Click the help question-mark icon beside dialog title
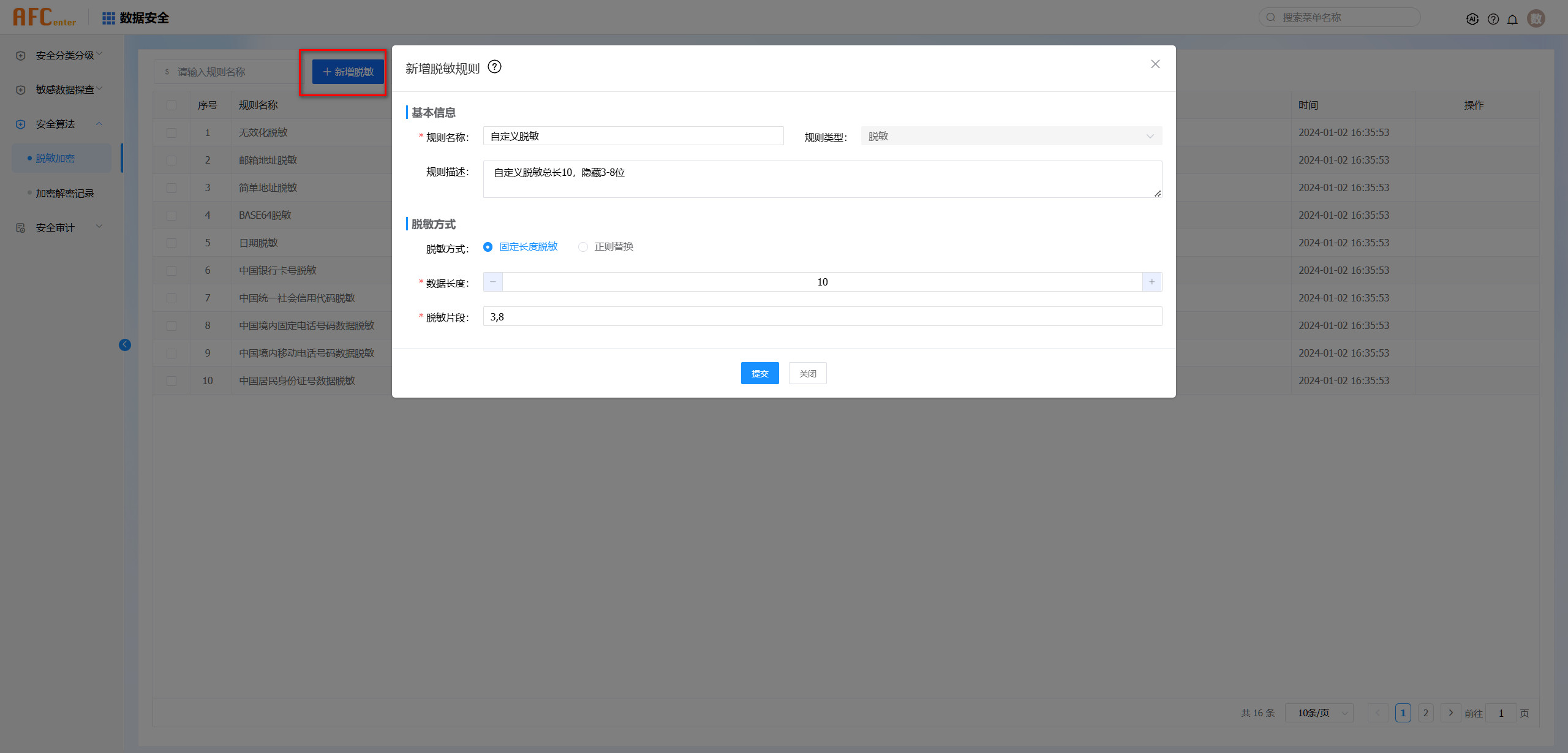 pyautogui.click(x=494, y=67)
